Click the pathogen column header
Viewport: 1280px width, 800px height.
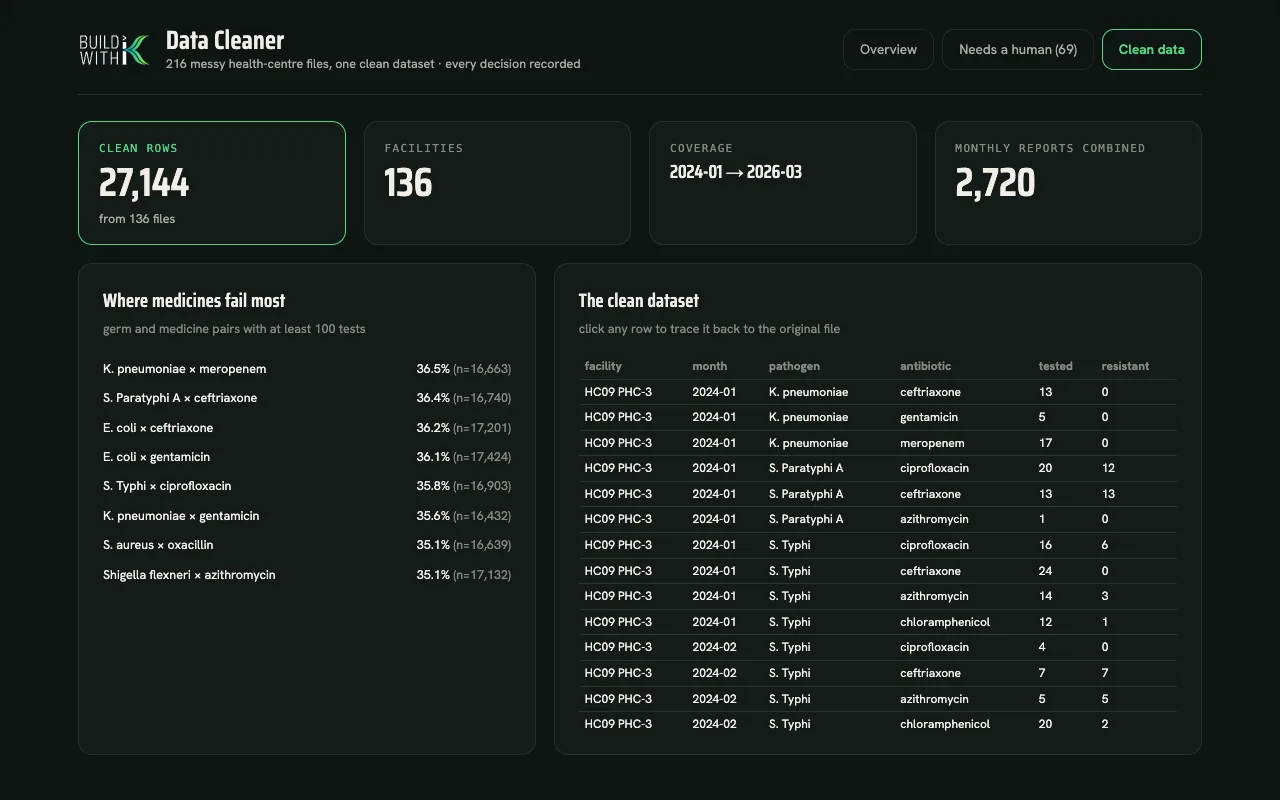pyautogui.click(x=794, y=366)
